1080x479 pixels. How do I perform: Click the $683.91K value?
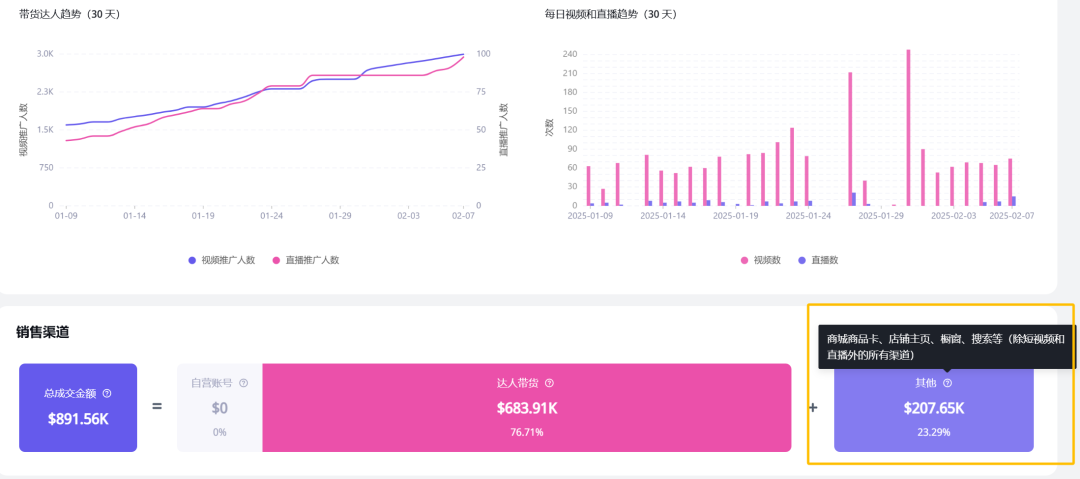pyautogui.click(x=527, y=408)
